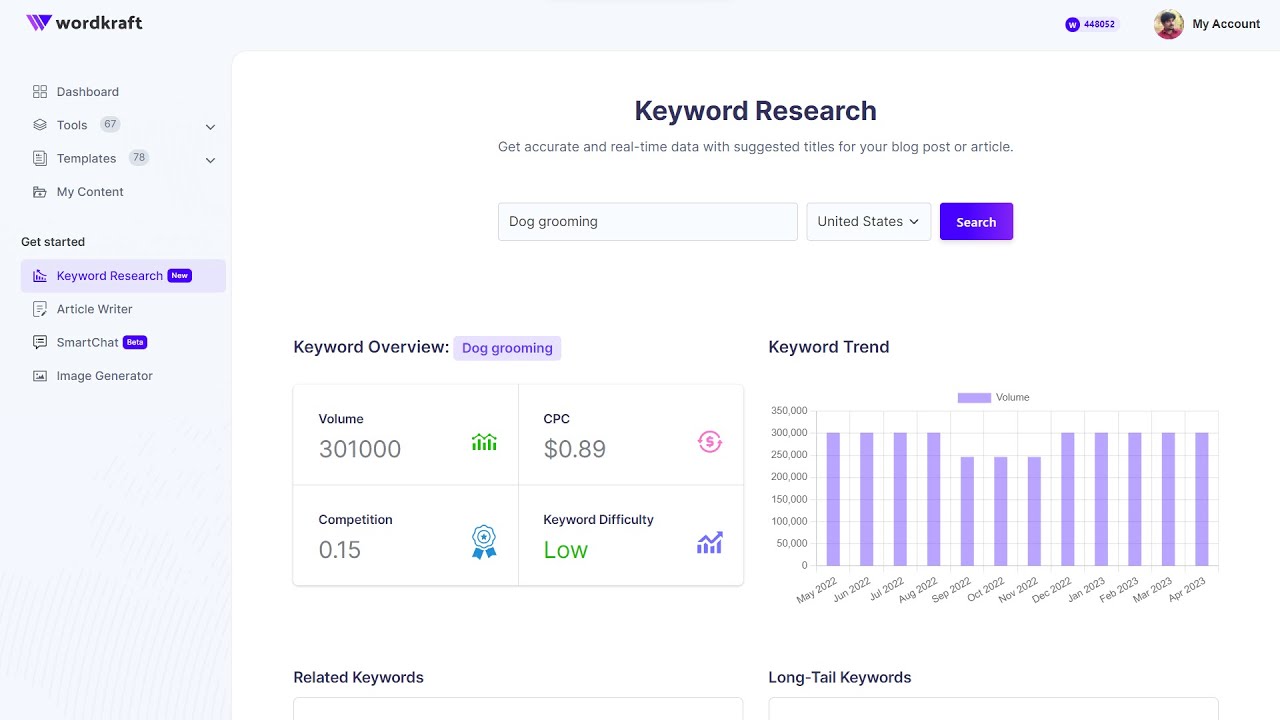Toggle the Volume legend on the trend chart
Image resolution: width=1280 pixels, height=720 pixels.
click(x=994, y=397)
